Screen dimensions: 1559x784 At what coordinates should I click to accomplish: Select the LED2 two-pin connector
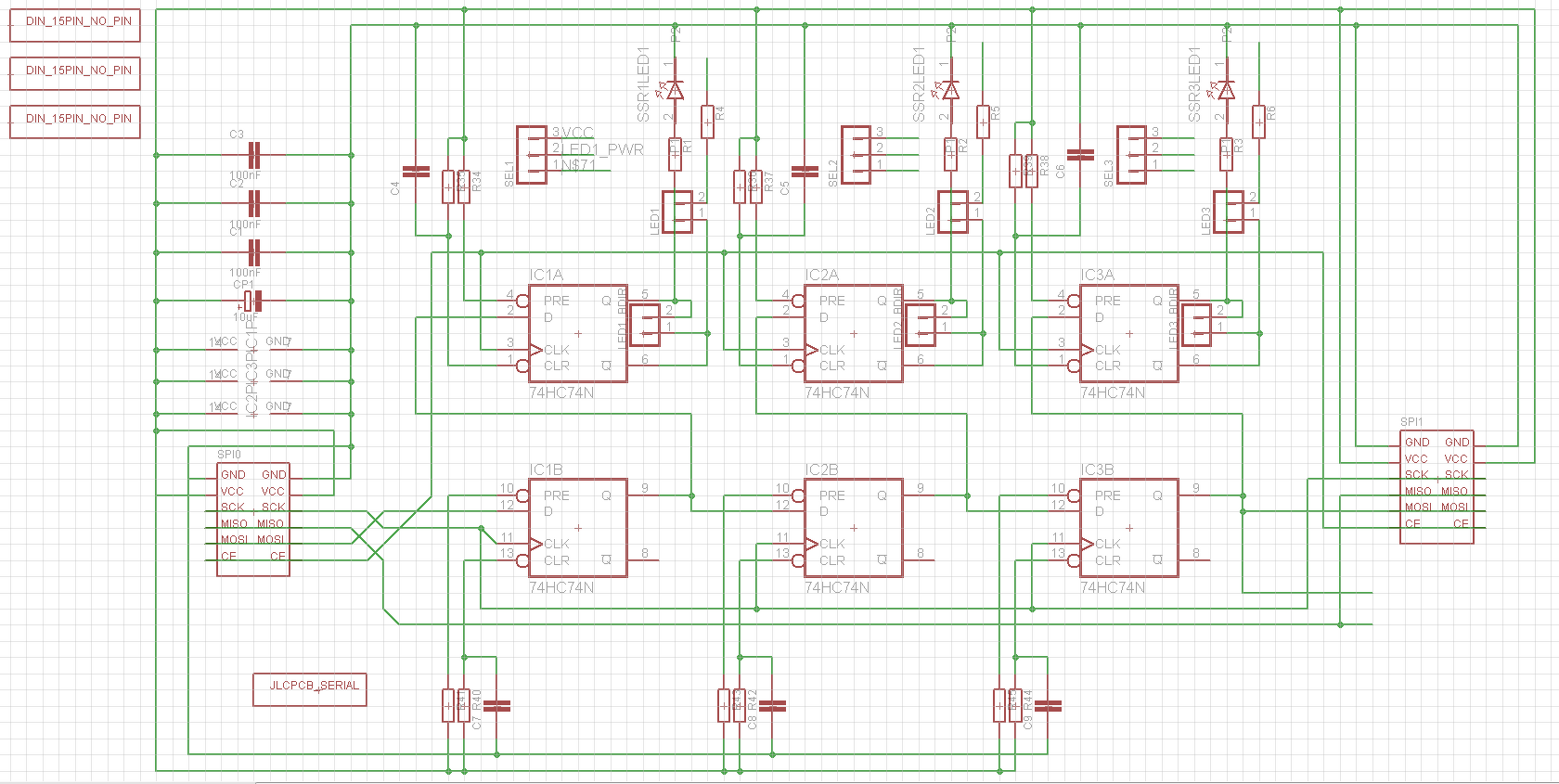pyautogui.click(x=952, y=212)
